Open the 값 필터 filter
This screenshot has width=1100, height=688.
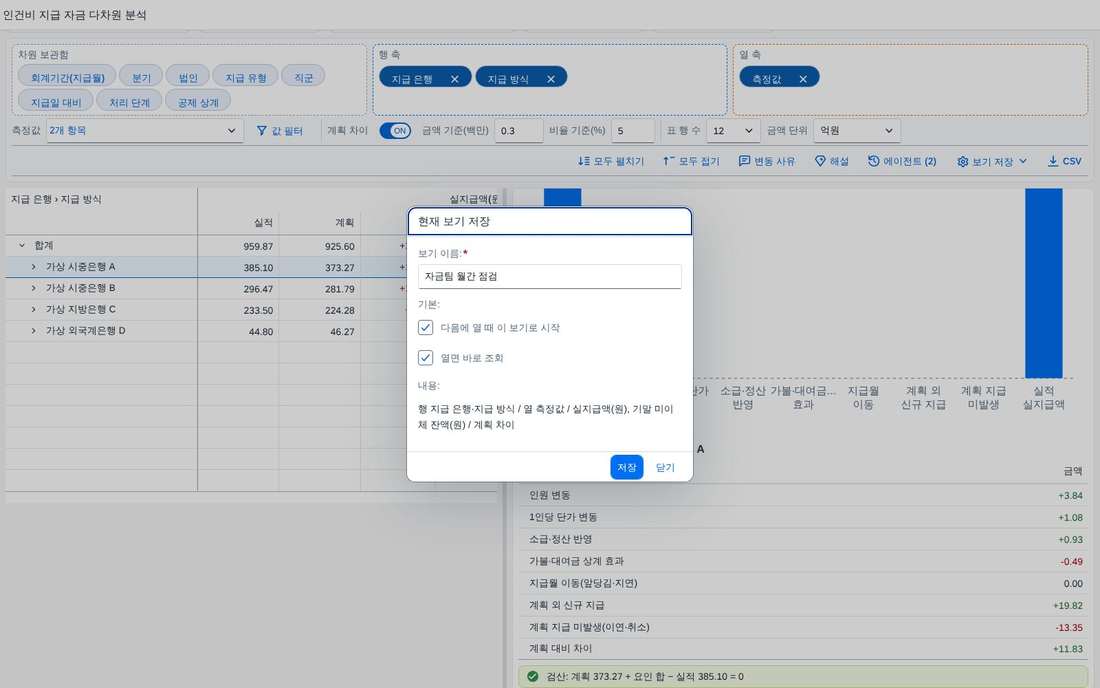tap(279, 130)
